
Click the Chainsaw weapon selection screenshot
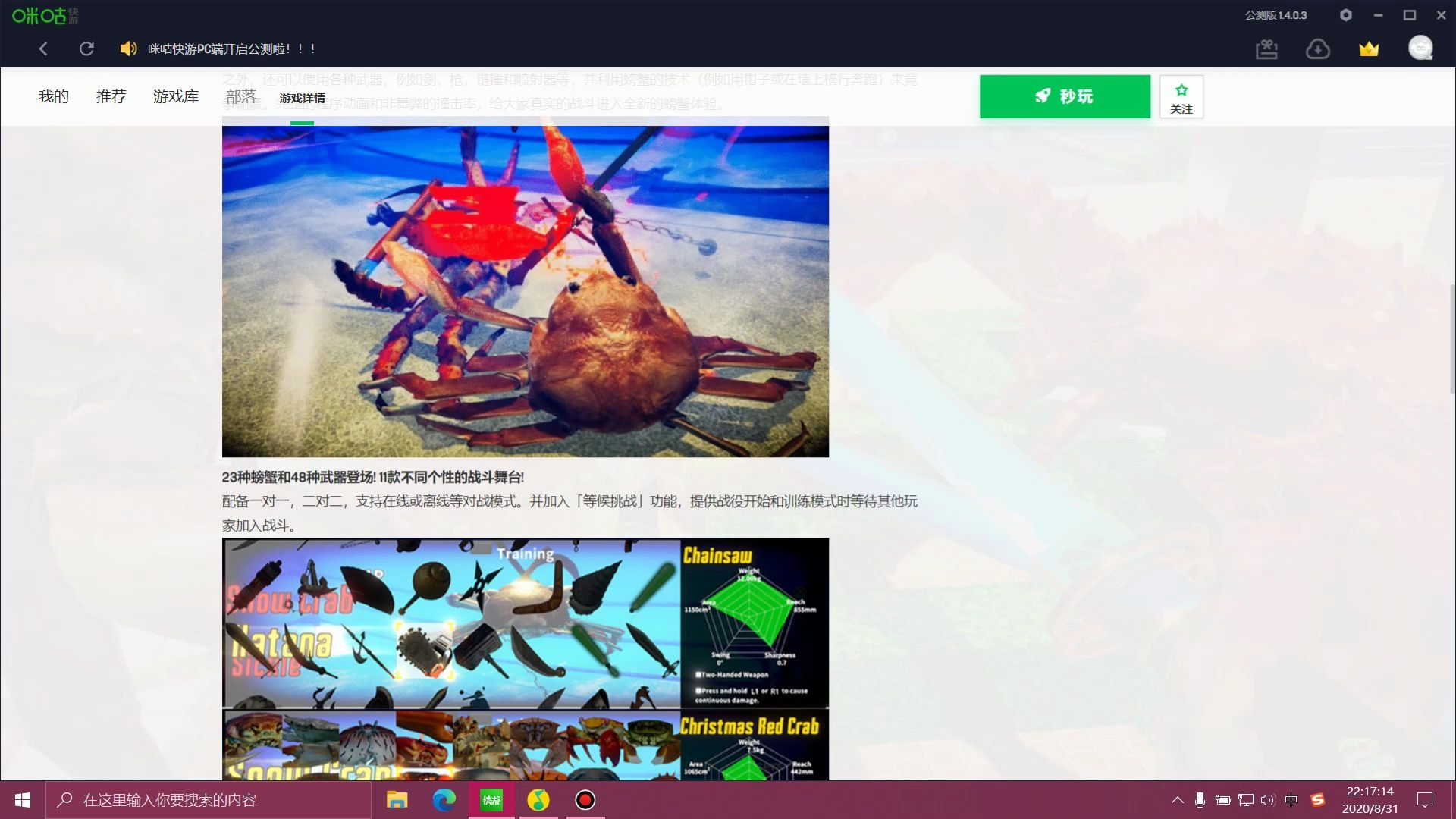525,623
